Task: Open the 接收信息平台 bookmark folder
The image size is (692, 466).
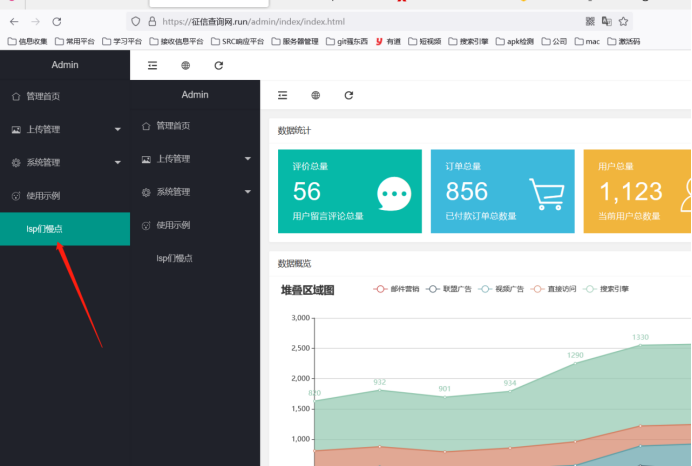Action: (177, 41)
